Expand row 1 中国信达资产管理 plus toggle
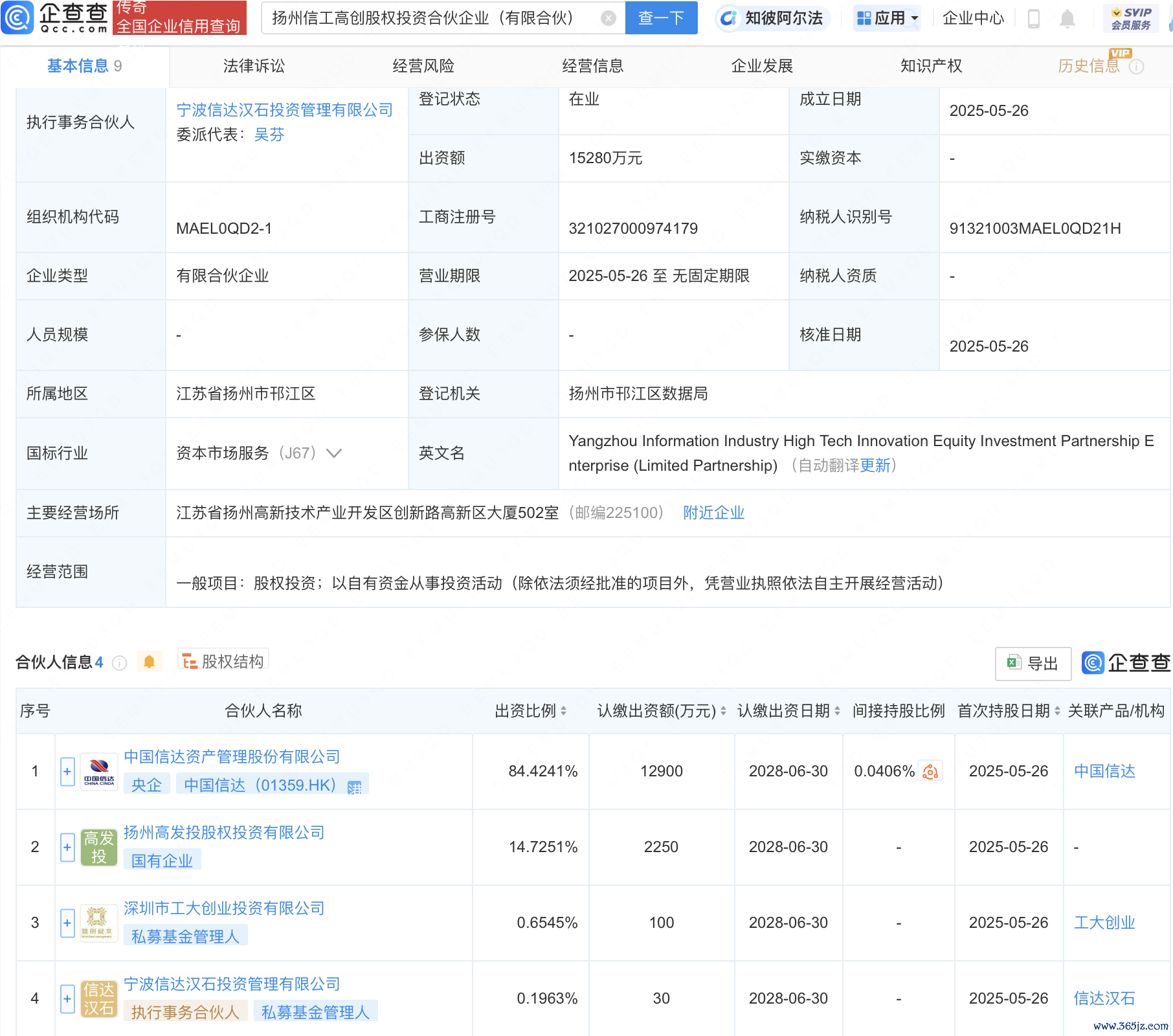1173x1036 pixels. point(67,771)
